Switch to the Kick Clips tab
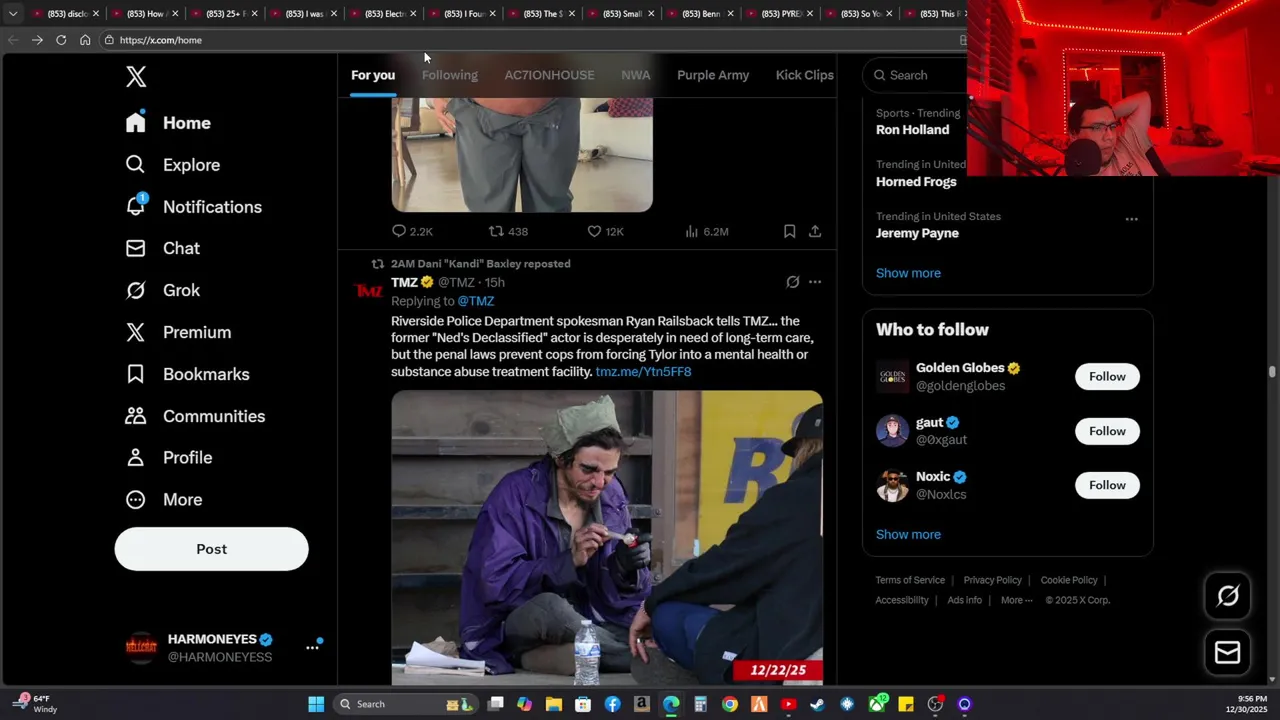The width and height of the screenshot is (1280, 720). pyautogui.click(x=805, y=75)
